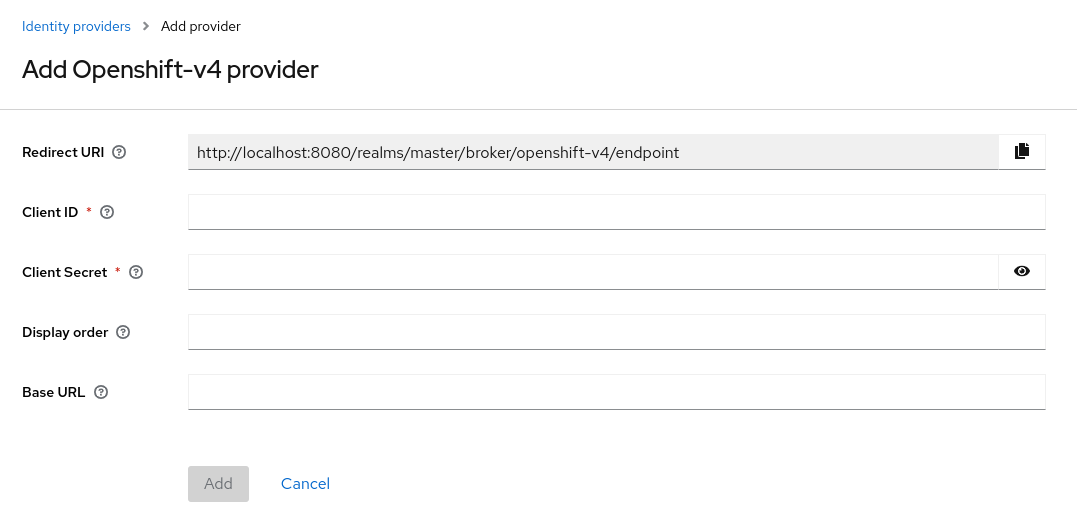The image size is (1077, 527).
Task: Open the Base URL help icon
Action: pos(101,392)
